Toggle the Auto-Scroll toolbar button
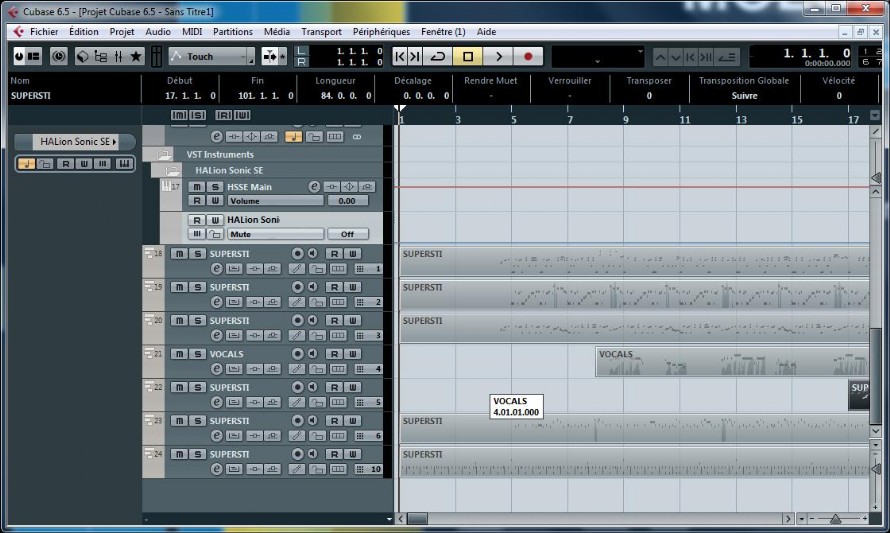Screen dimensions: 890x533 (x=269, y=56)
